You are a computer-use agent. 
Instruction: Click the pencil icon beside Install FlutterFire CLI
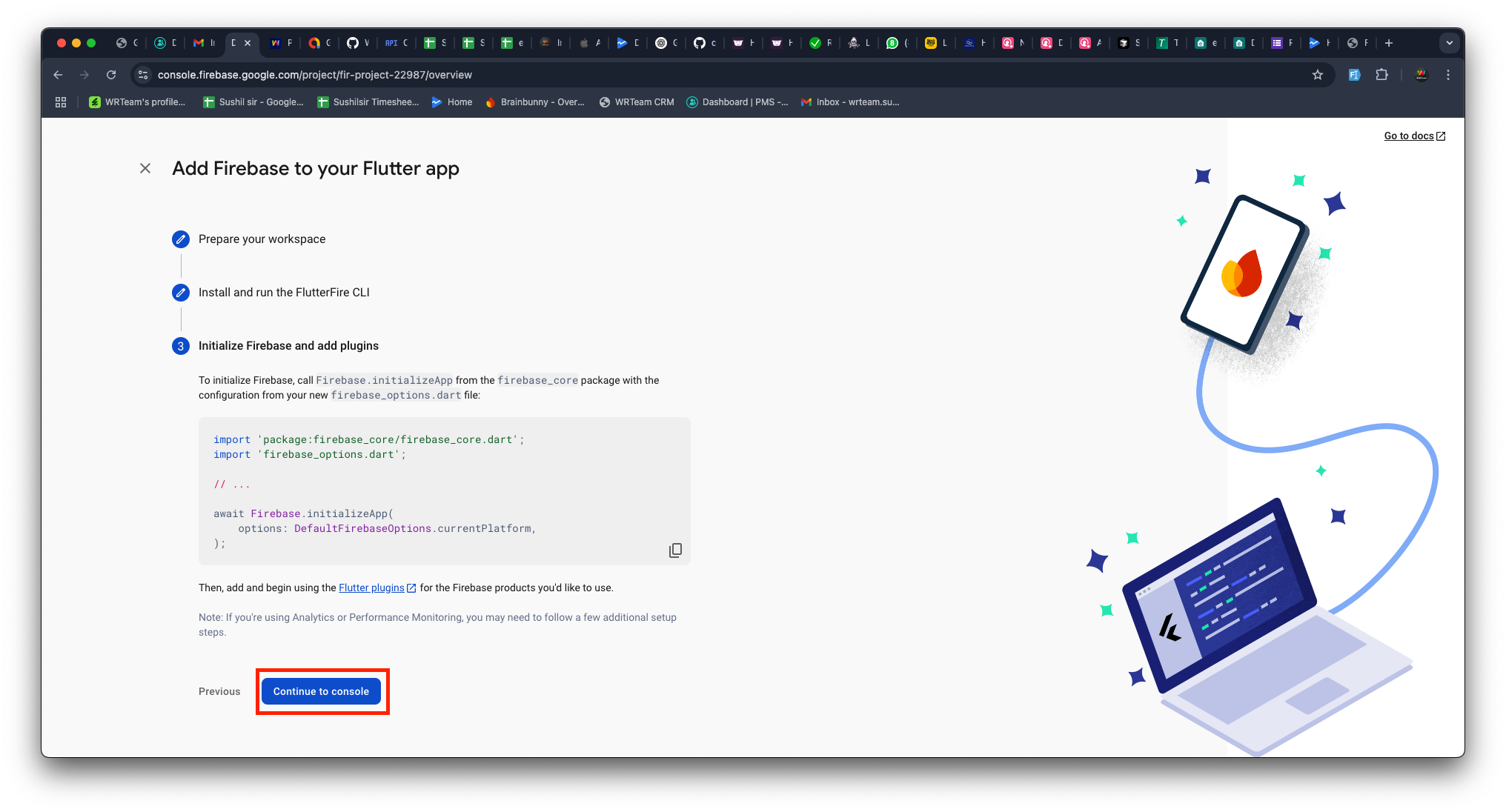pyautogui.click(x=181, y=292)
